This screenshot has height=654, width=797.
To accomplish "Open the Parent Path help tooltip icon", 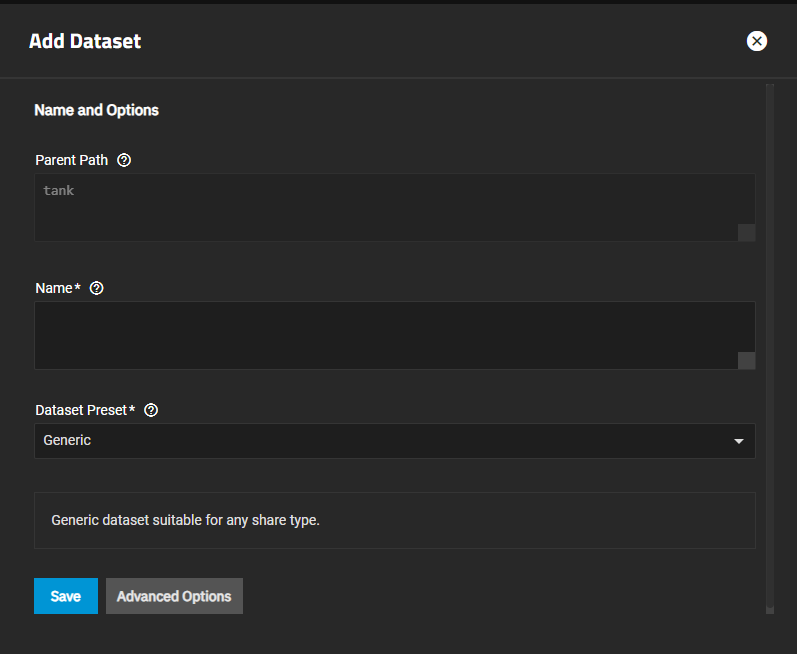I will [x=124, y=160].
